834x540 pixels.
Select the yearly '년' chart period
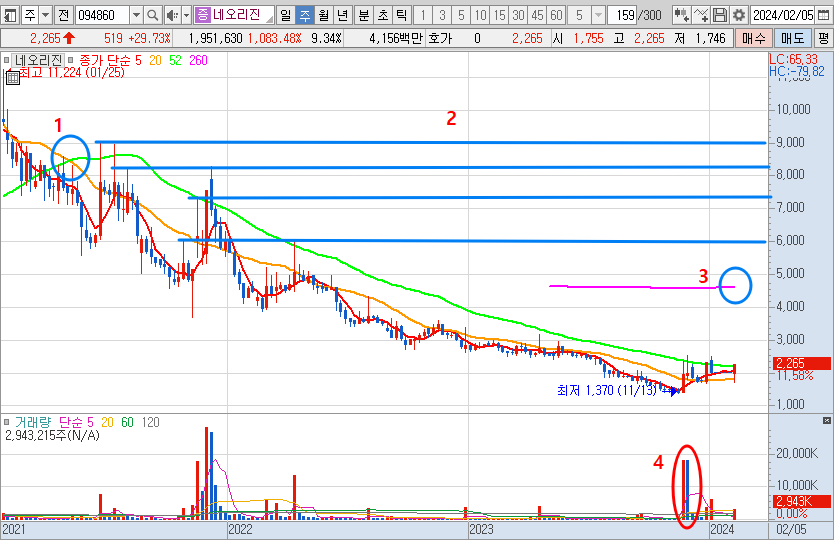click(343, 15)
